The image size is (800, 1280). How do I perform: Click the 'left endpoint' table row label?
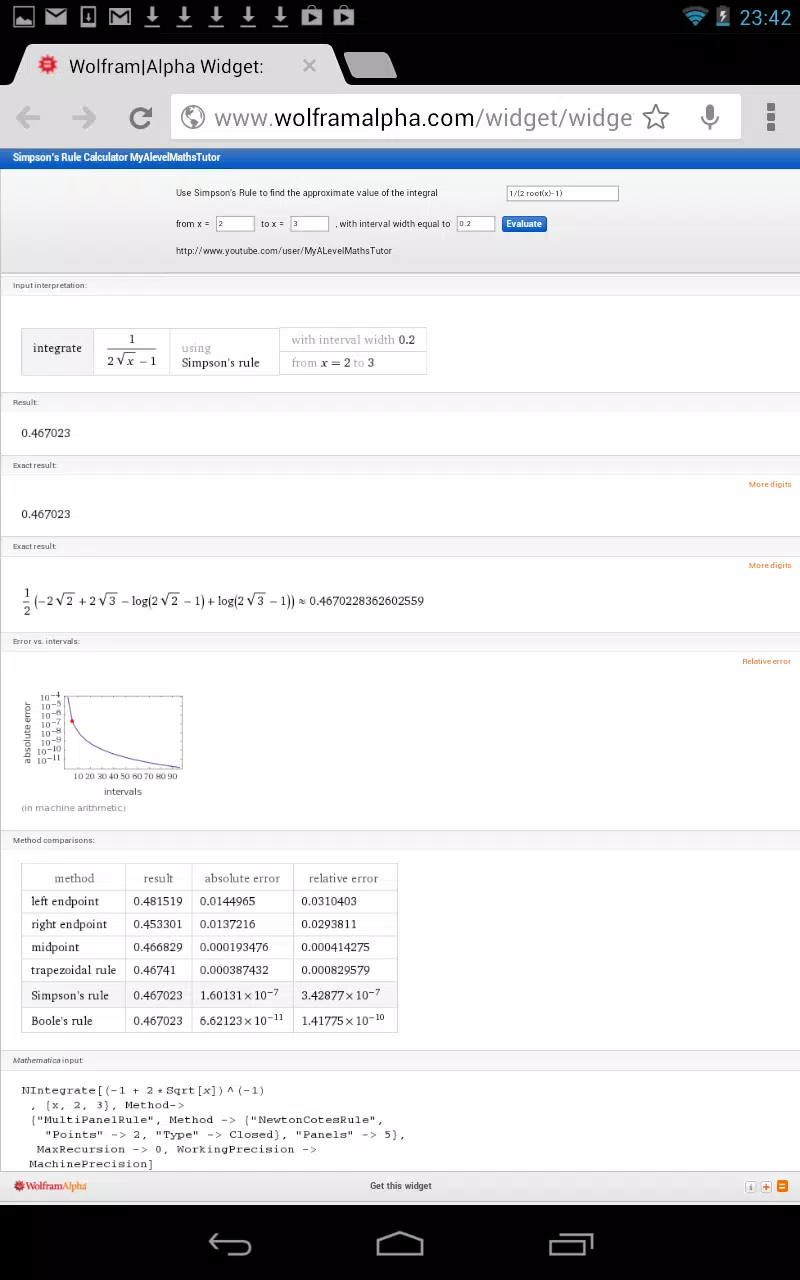[65, 901]
